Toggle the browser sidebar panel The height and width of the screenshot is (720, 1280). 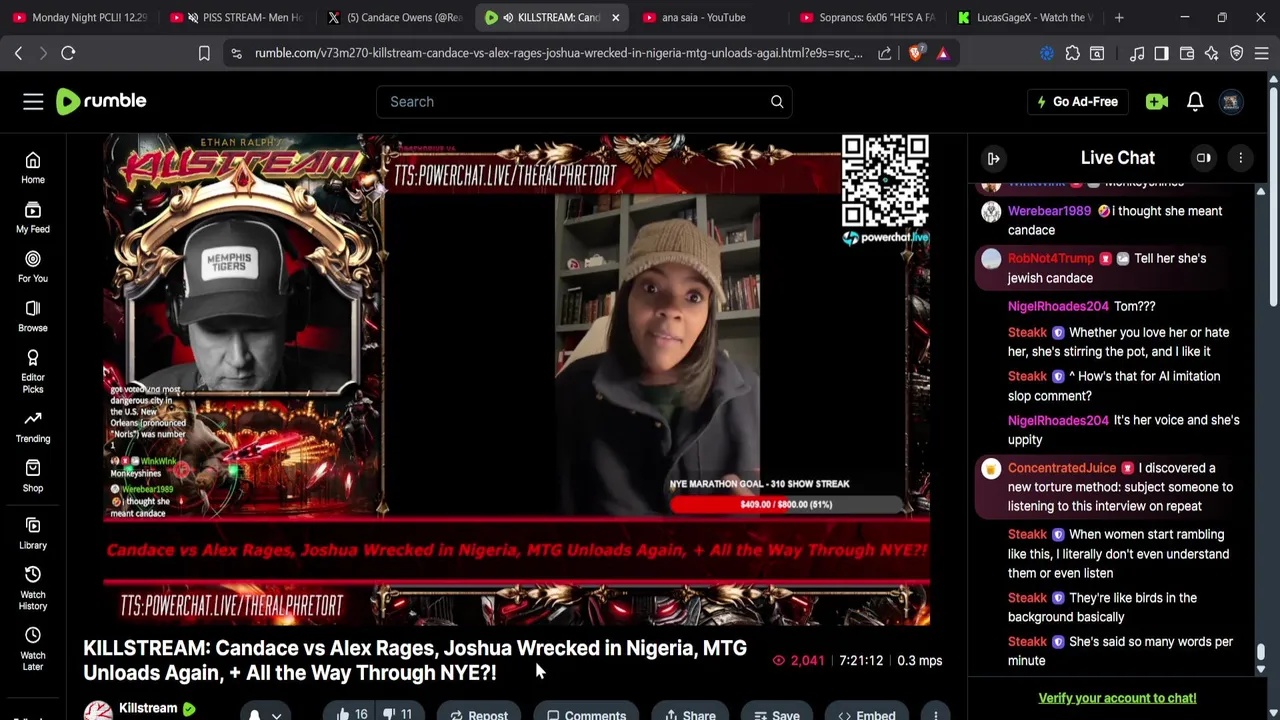[x=1161, y=53]
